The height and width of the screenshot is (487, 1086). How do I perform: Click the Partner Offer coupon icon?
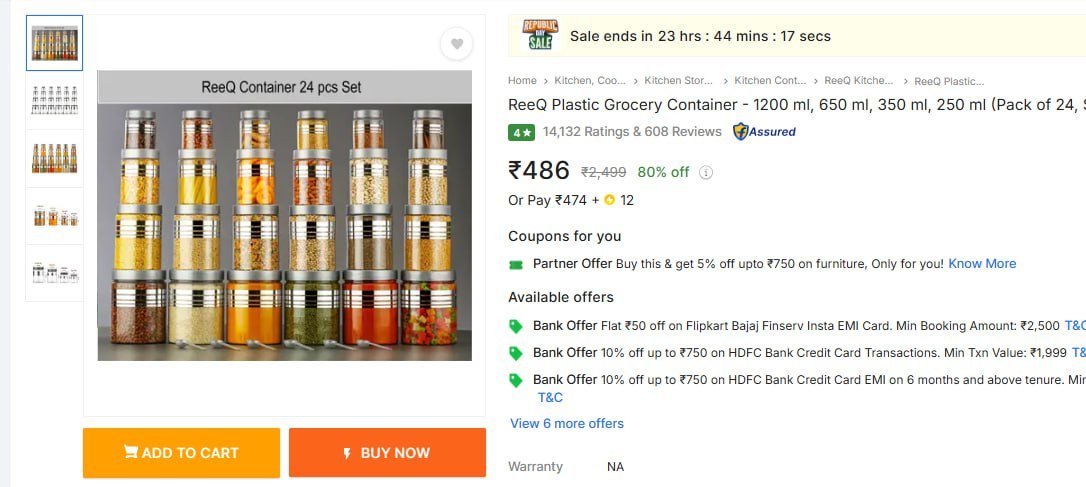pyautogui.click(x=516, y=264)
